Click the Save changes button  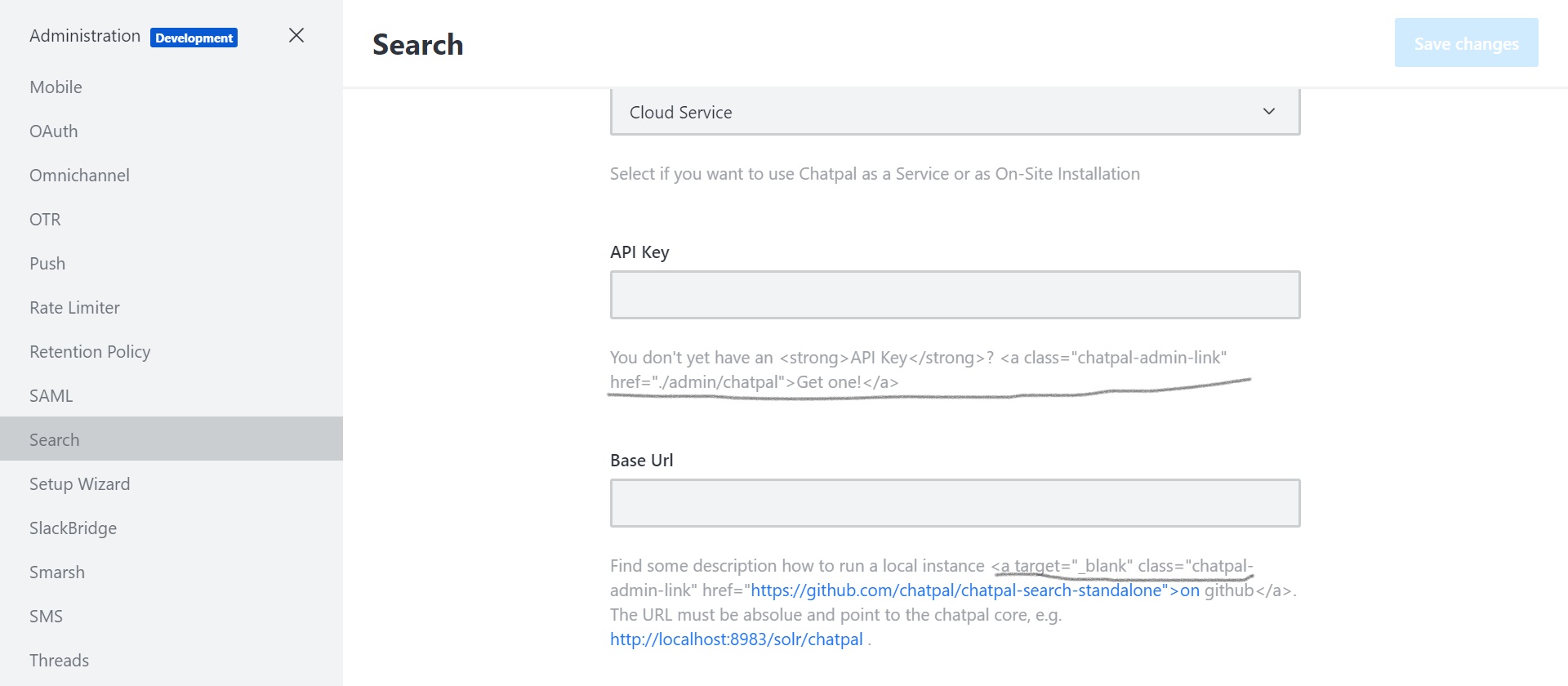[x=1466, y=43]
